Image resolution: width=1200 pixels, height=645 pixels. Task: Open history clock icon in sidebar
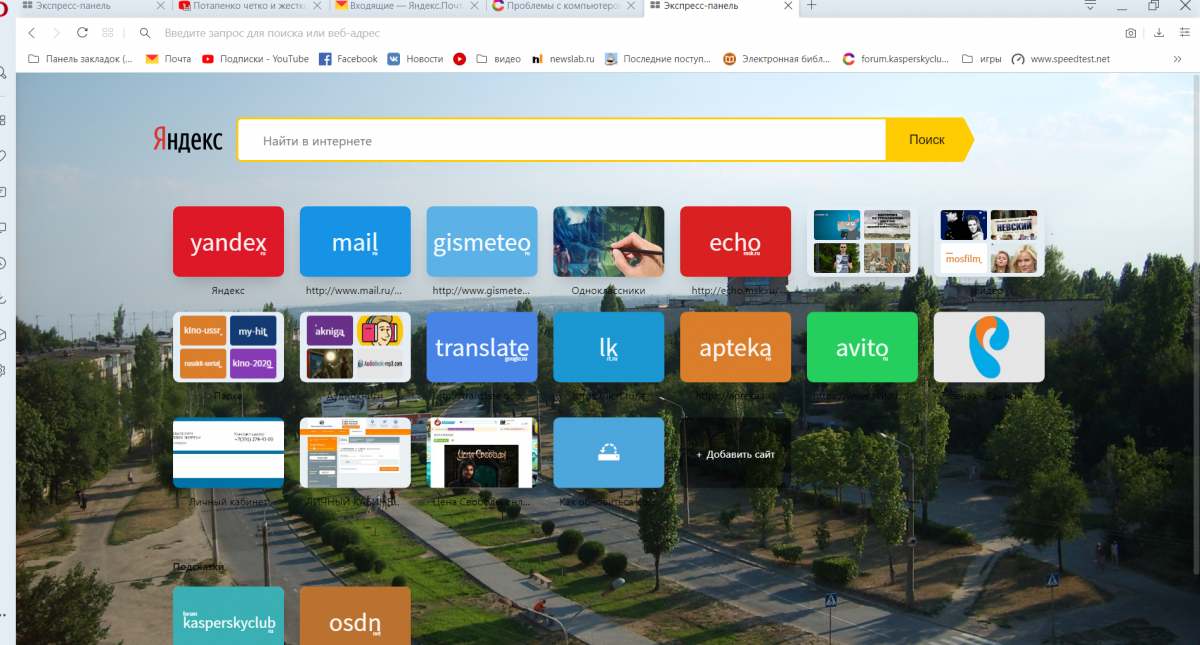click(4, 263)
